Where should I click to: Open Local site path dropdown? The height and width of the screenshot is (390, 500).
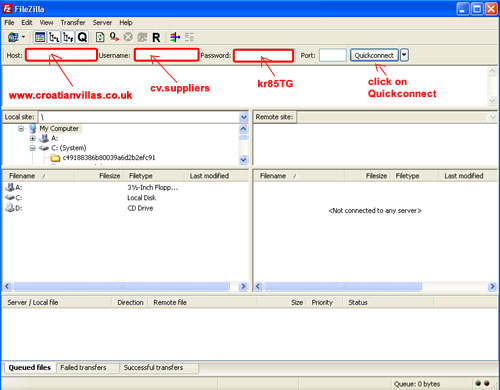244,117
